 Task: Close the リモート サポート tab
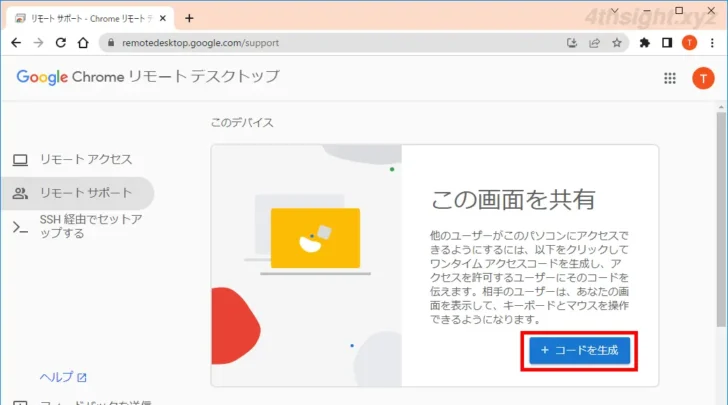pyautogui.click(x=163, y=18)
